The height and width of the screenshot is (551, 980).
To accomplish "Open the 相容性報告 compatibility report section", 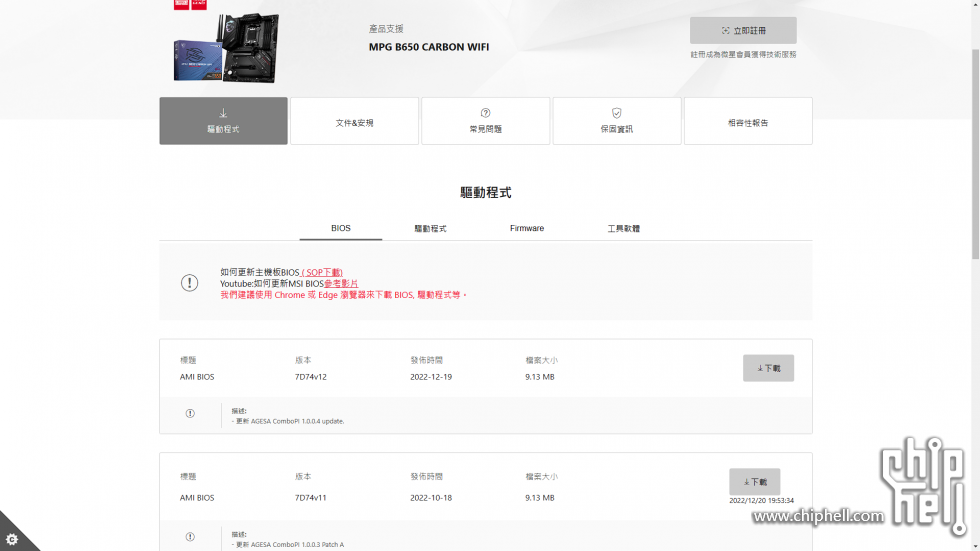I will pos(748,121).
